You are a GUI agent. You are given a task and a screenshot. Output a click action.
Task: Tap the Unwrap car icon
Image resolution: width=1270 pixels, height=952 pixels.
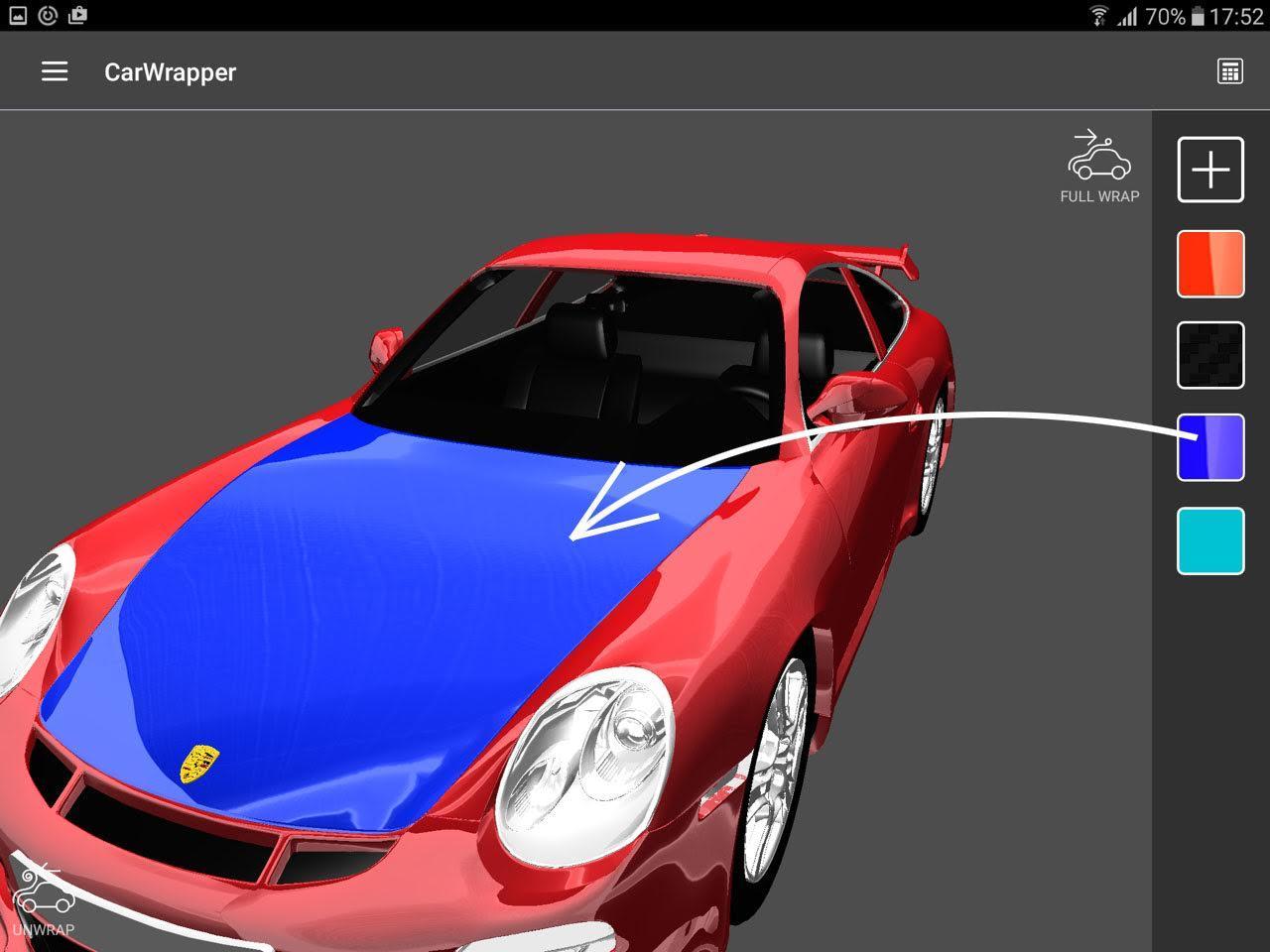(x=44, y=892)
